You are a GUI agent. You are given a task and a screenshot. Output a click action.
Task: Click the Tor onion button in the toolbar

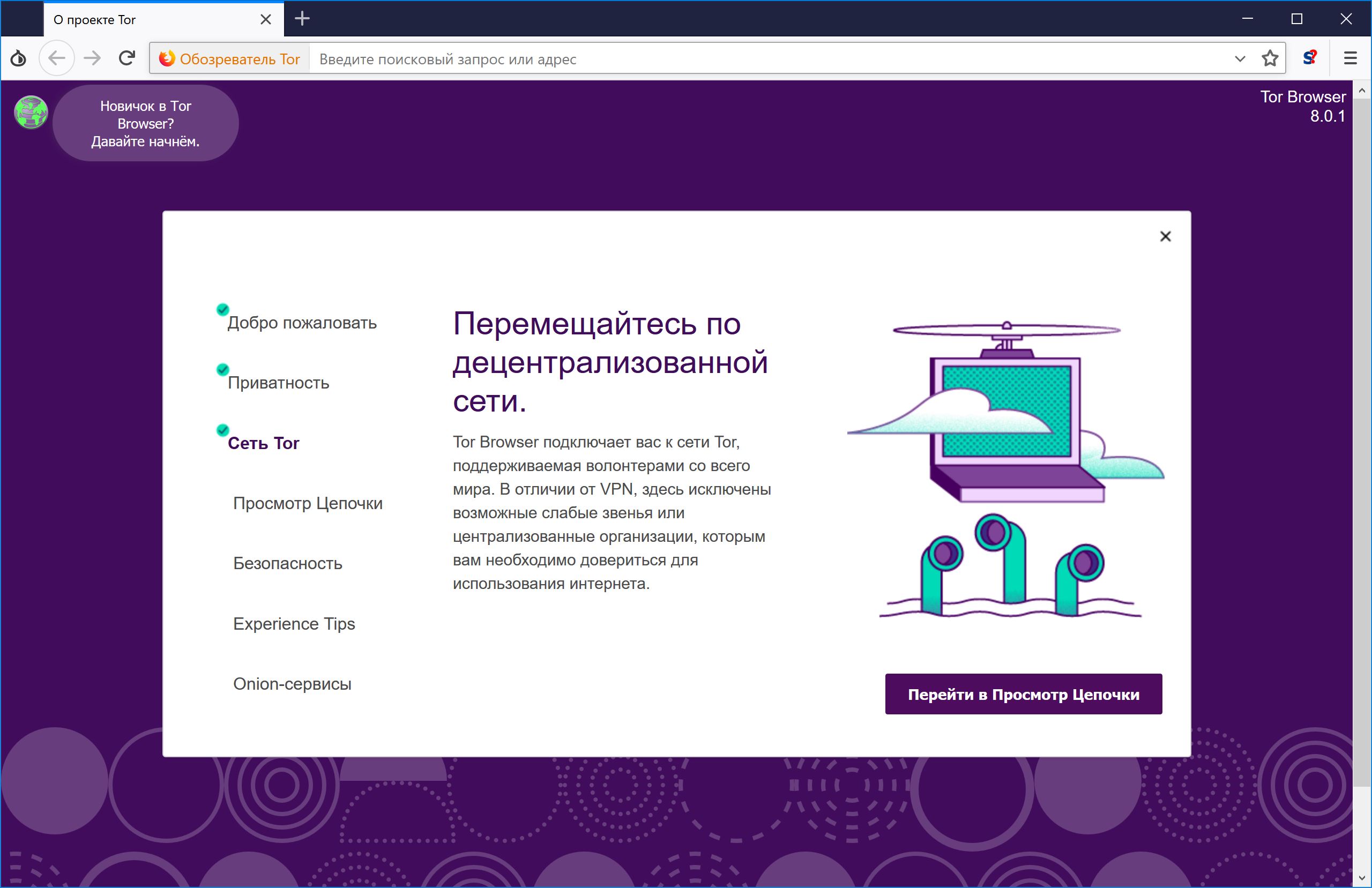pyautogui.click(x=18, y=58)
